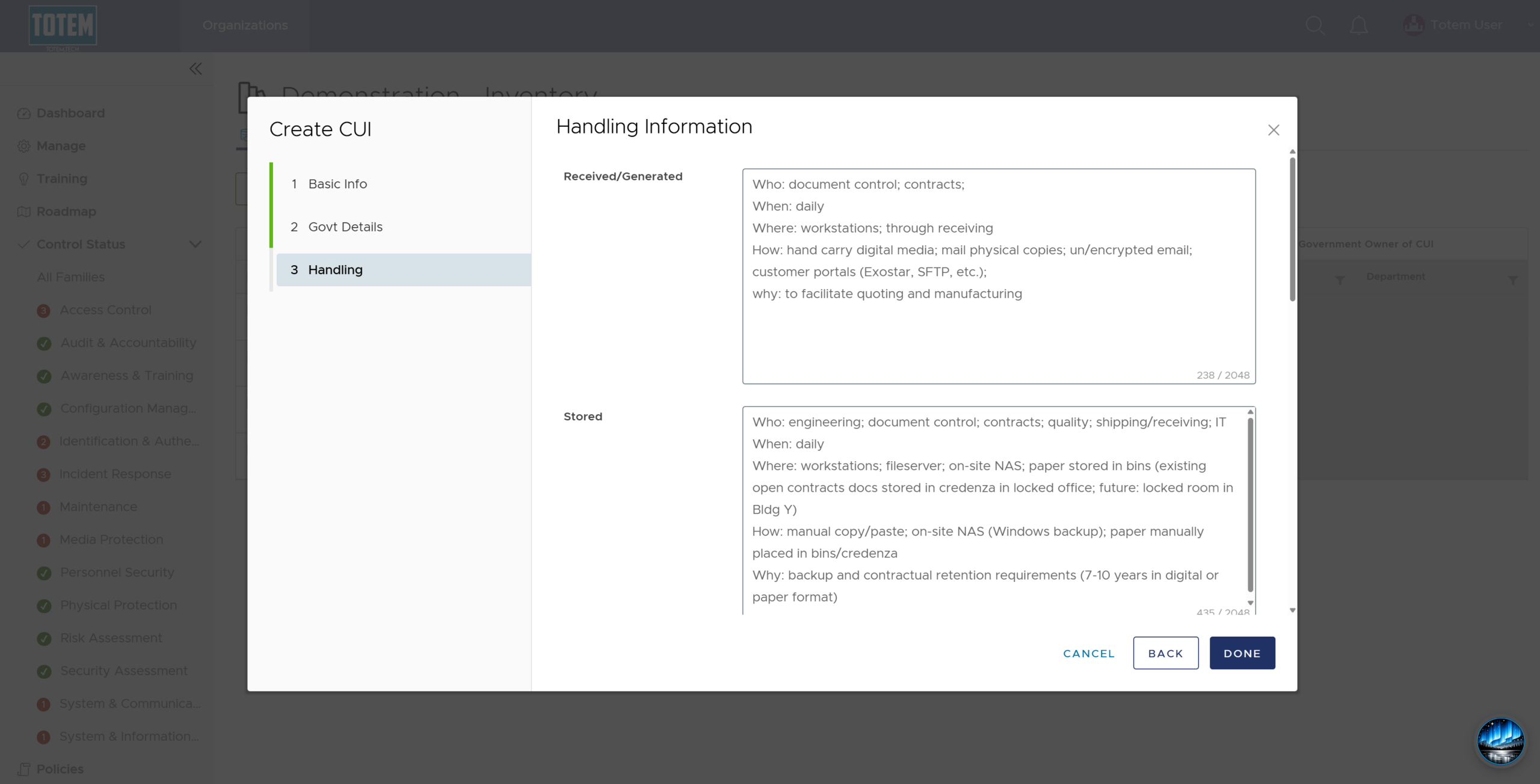
Task: Click the 238 / 2048 character counter
Action: 1222,375
